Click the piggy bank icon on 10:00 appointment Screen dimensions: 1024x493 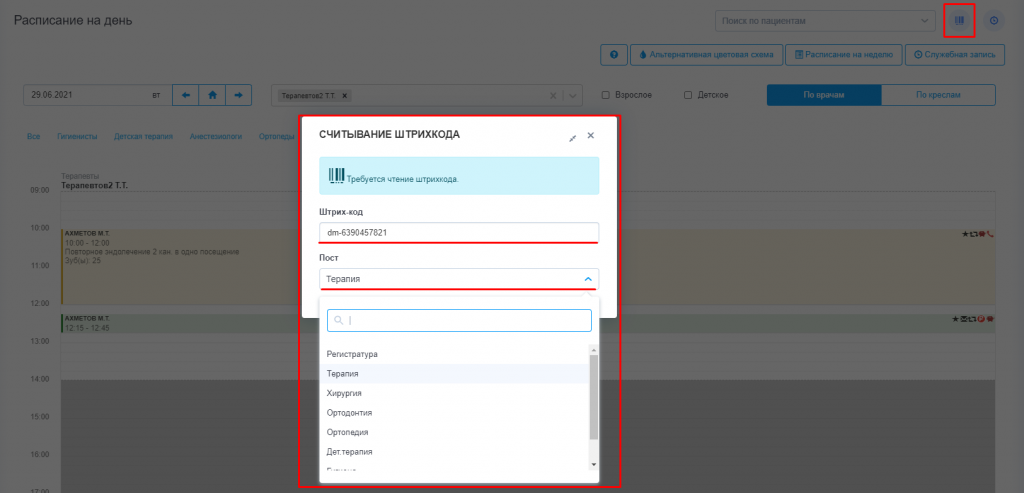(x=982, y=233)
